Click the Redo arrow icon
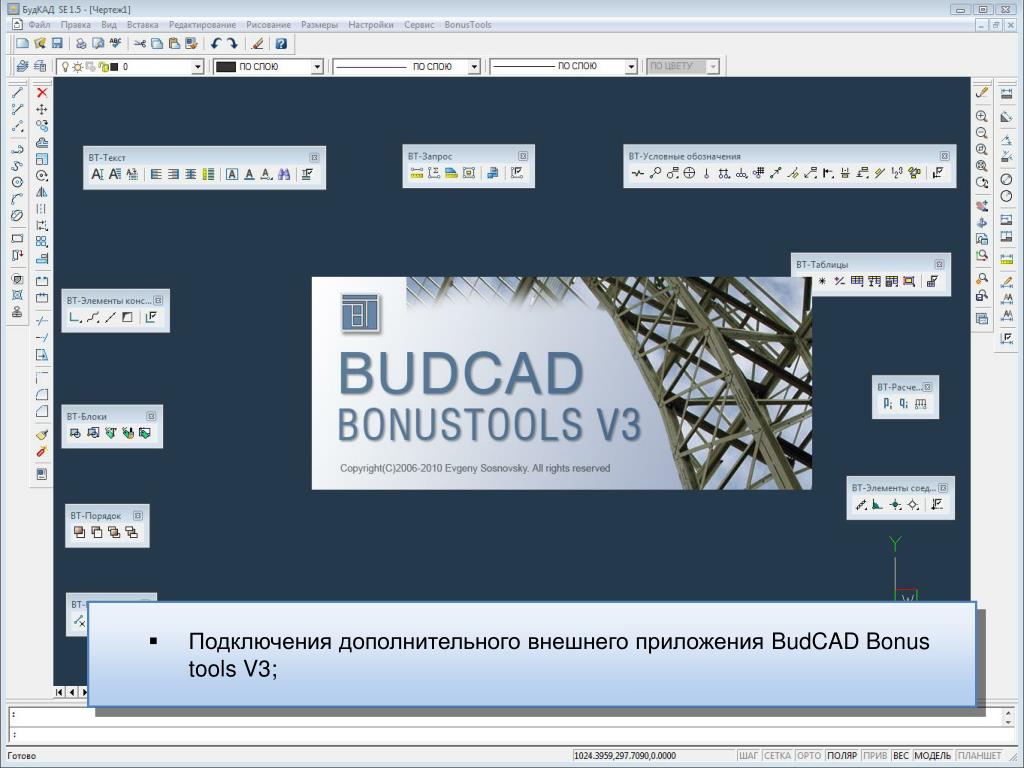The image size is (1024, 768). [232, 43]
